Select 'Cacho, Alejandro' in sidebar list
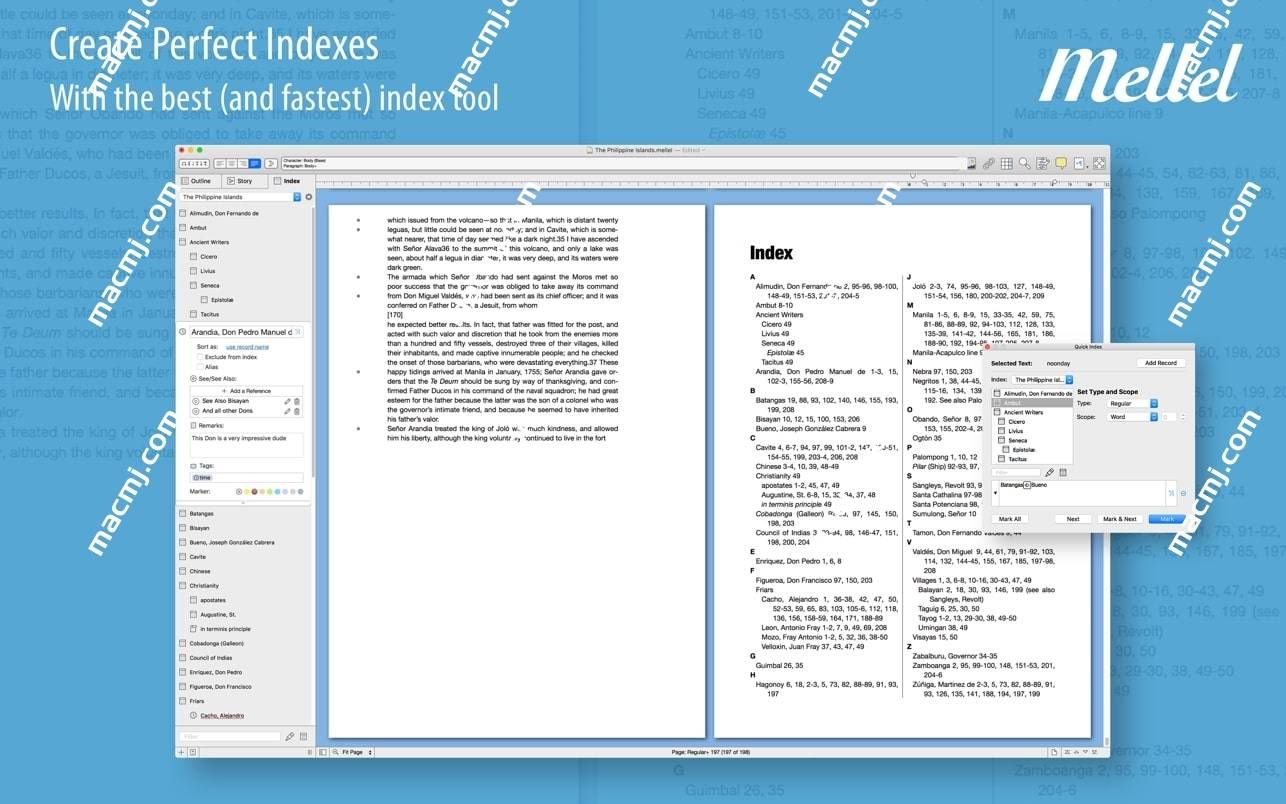The image size is (1286, 804). point(222,716)
